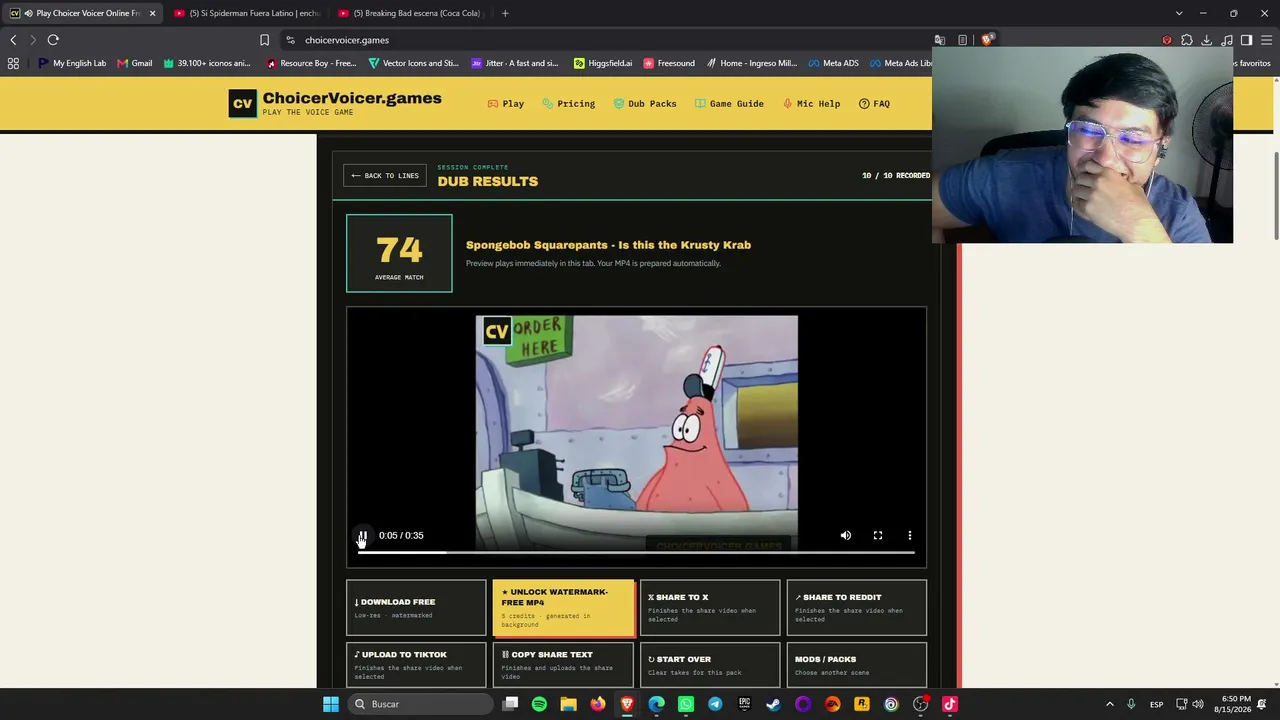The height and width of the screenshot is (720, 1280).
Task: Open Spotify from the taskbar
Action: coord(539,704)
